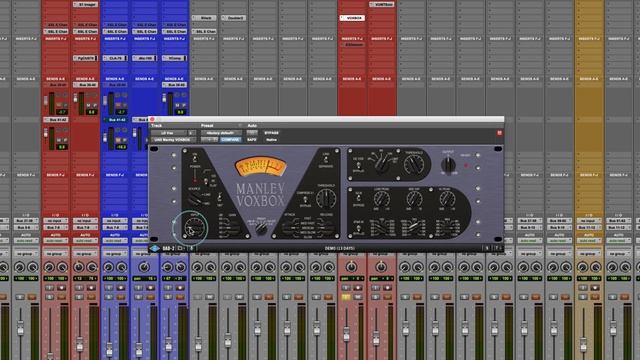Click the volume fader on gold track

[583, 344]
